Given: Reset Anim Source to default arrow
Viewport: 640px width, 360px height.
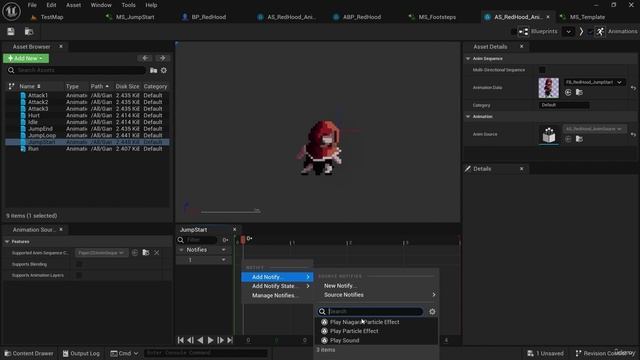Looking at the screenshot, I should pyautogui.click(x=633, y=134).
